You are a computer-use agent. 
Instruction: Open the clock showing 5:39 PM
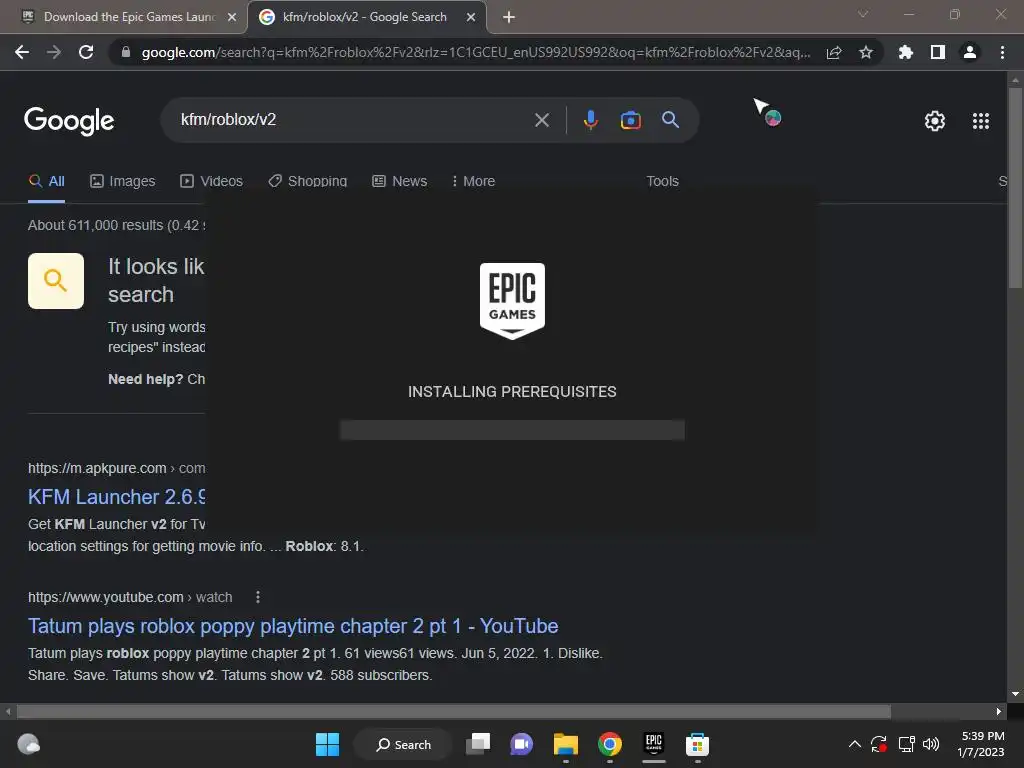tap(981, 744)
